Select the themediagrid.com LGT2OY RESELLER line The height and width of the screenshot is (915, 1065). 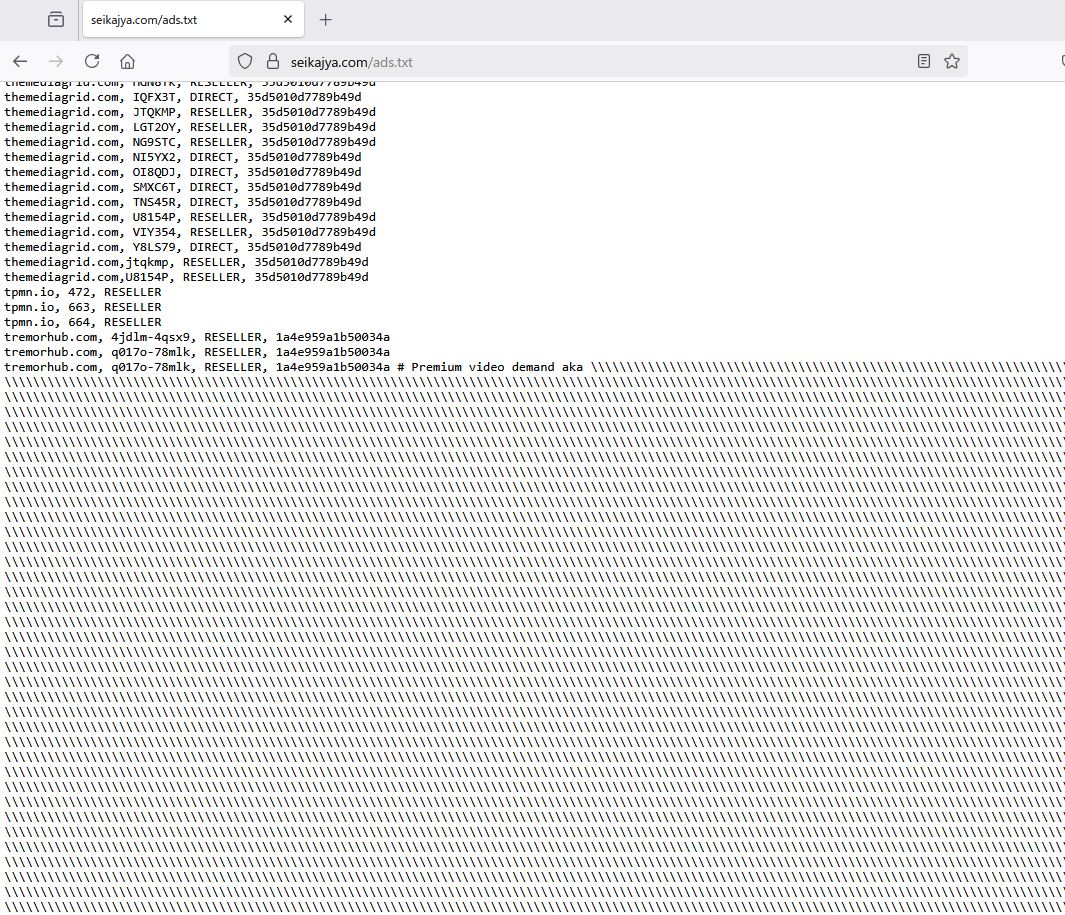[190, 127]
